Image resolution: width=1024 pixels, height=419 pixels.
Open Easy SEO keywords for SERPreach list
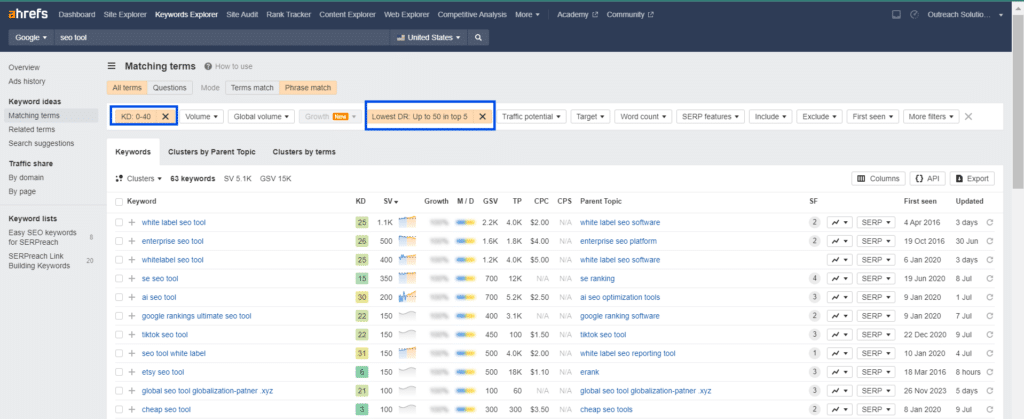click(x=42, y=237)
